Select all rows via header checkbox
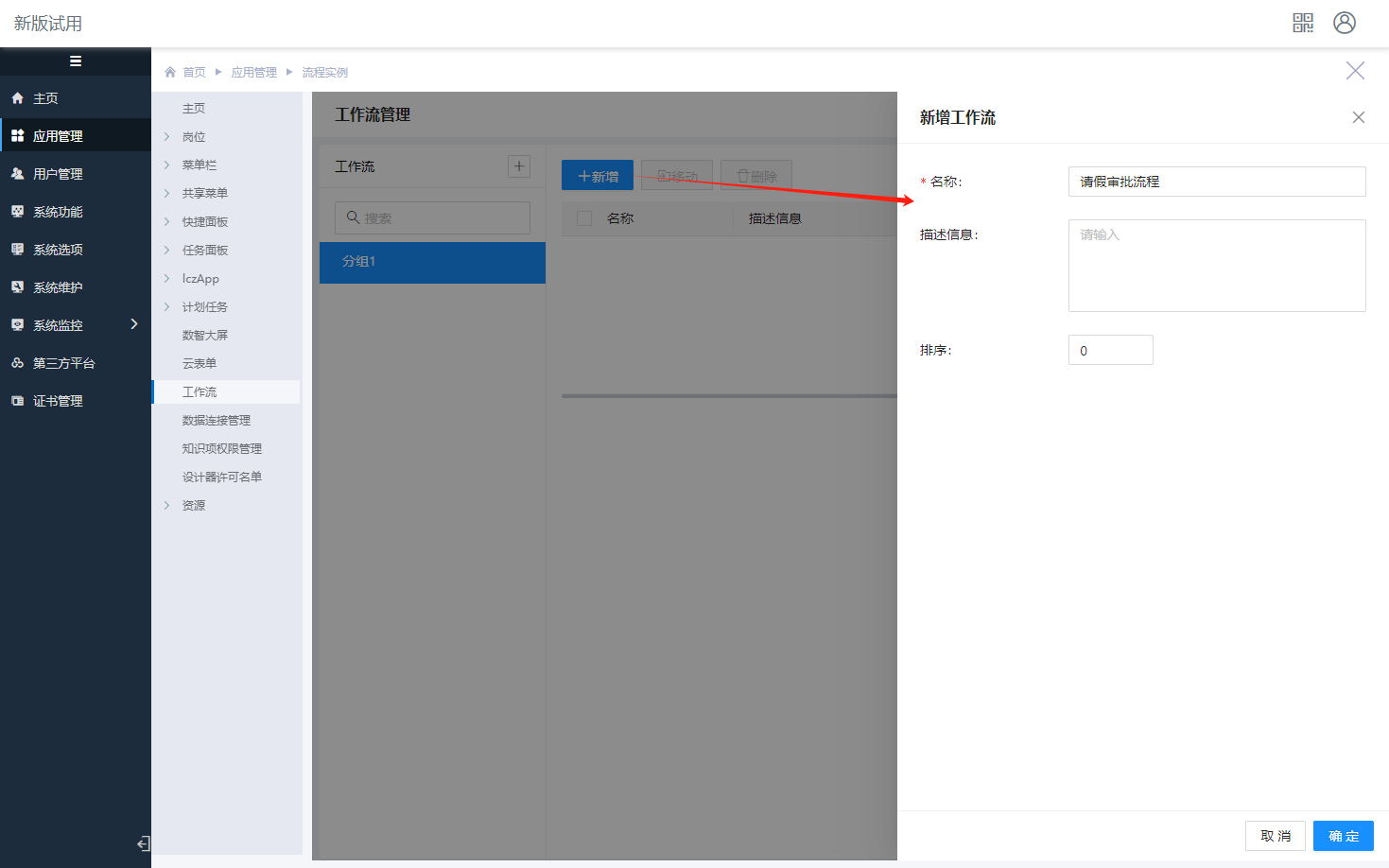 coord(584,218)
